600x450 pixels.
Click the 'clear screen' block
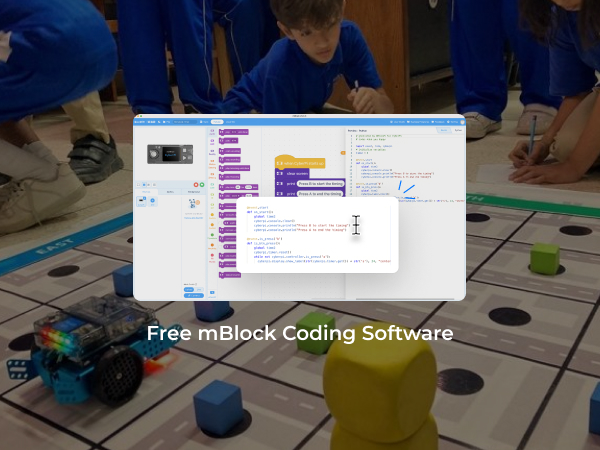tap(292, 173)
